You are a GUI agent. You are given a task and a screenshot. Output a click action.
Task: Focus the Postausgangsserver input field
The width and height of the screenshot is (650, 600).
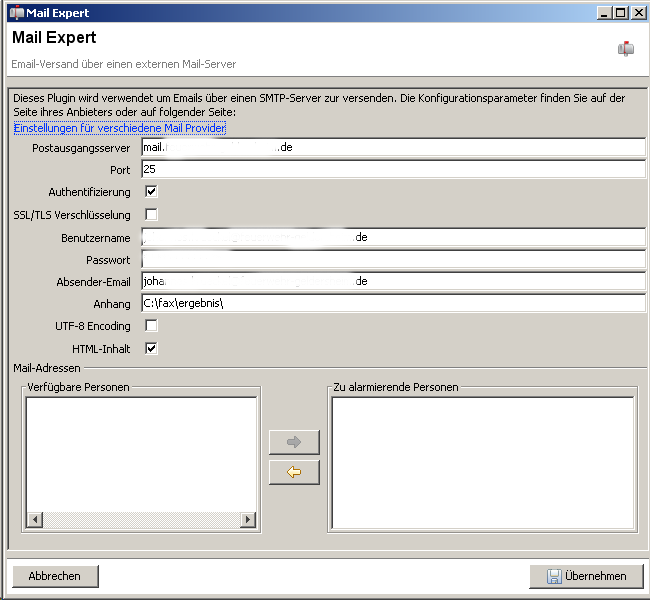tap(393, 147)
